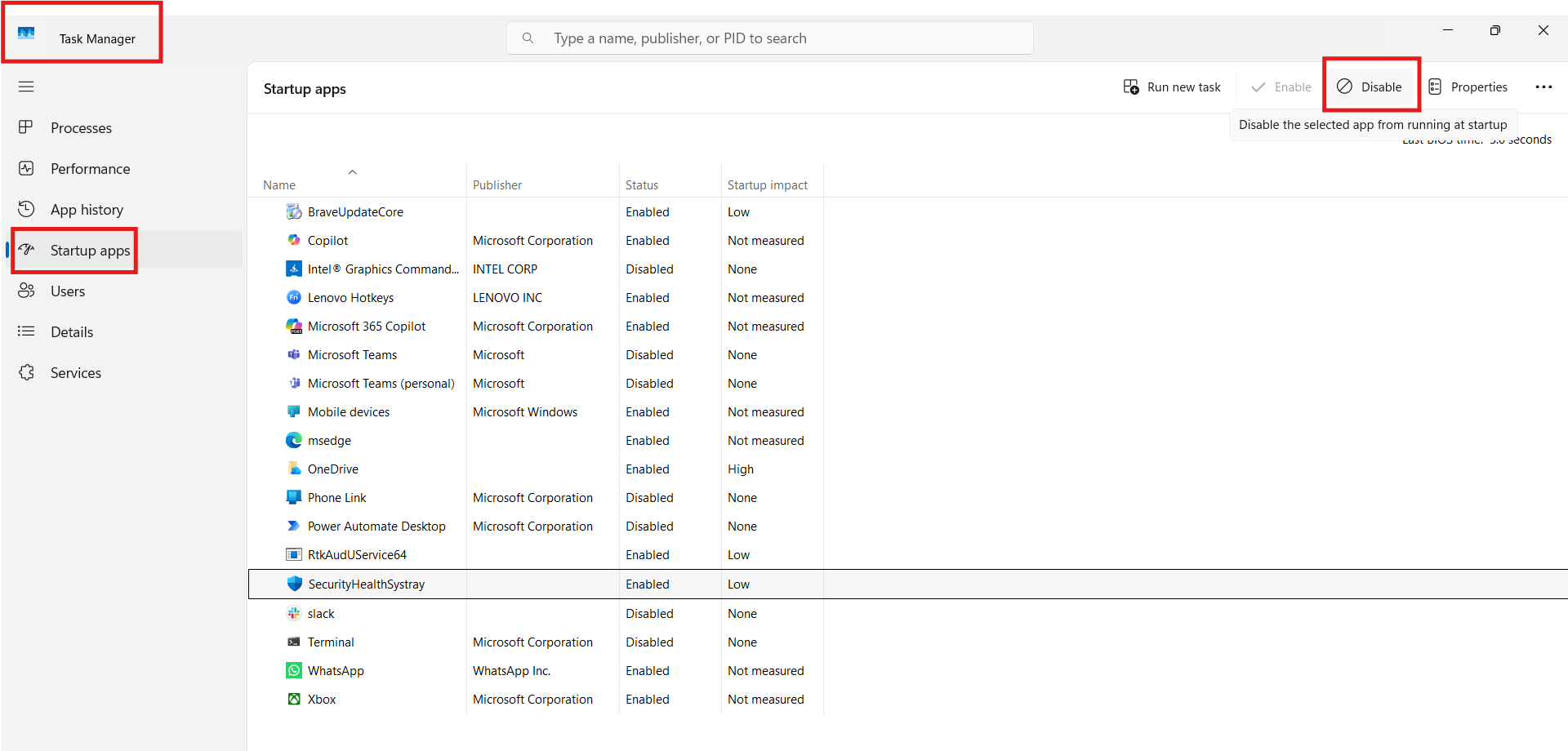Click the Run new task button
1568x751 pixels.
tap(1172, 87)
